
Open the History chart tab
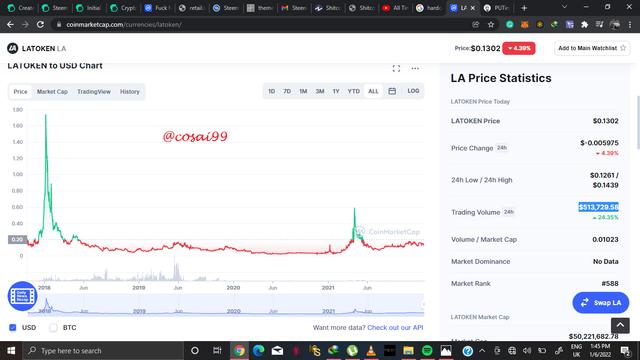click(130, 91)
